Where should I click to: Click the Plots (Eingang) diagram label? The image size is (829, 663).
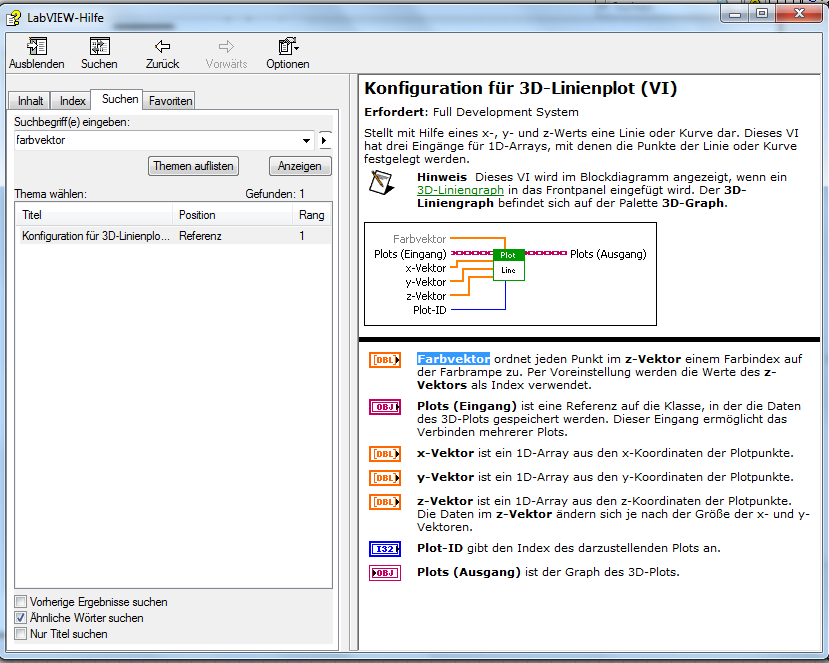click(x=410, y=254)
